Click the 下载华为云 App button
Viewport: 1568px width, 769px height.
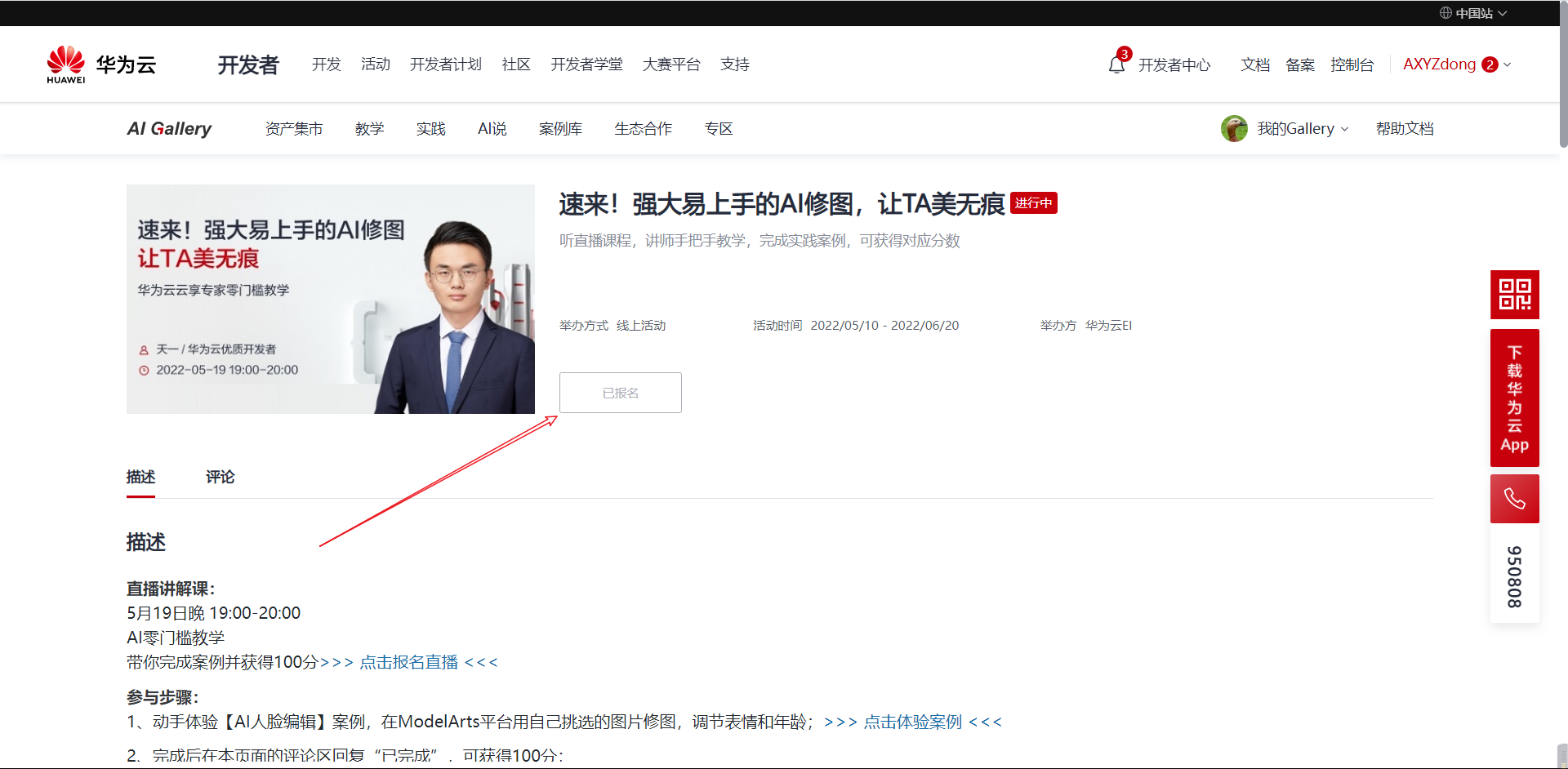pyautogui.click(x=1515, y=398)
